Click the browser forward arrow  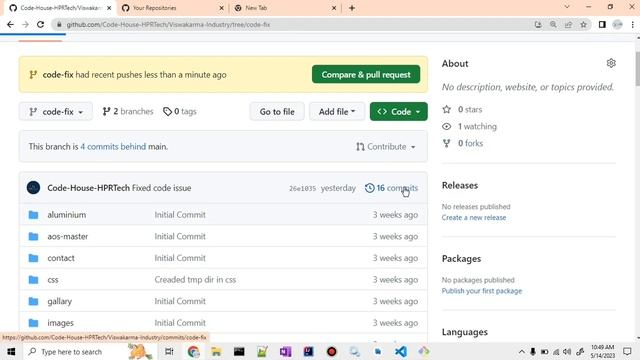point(25,24)
